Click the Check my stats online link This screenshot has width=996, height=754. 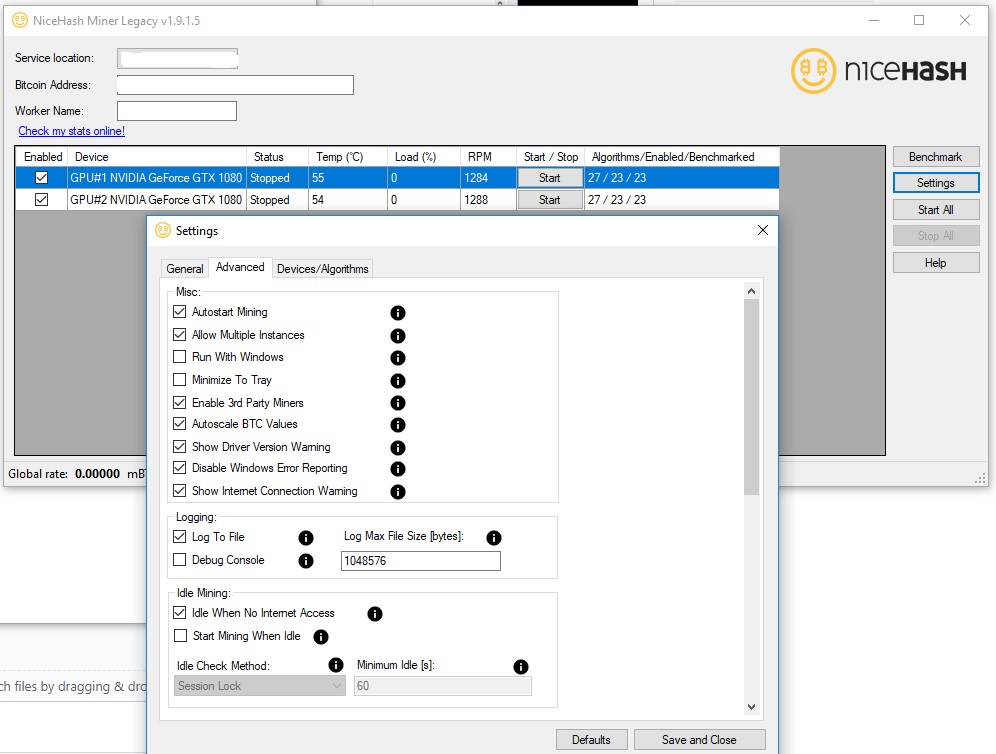(x=70, y=131)
